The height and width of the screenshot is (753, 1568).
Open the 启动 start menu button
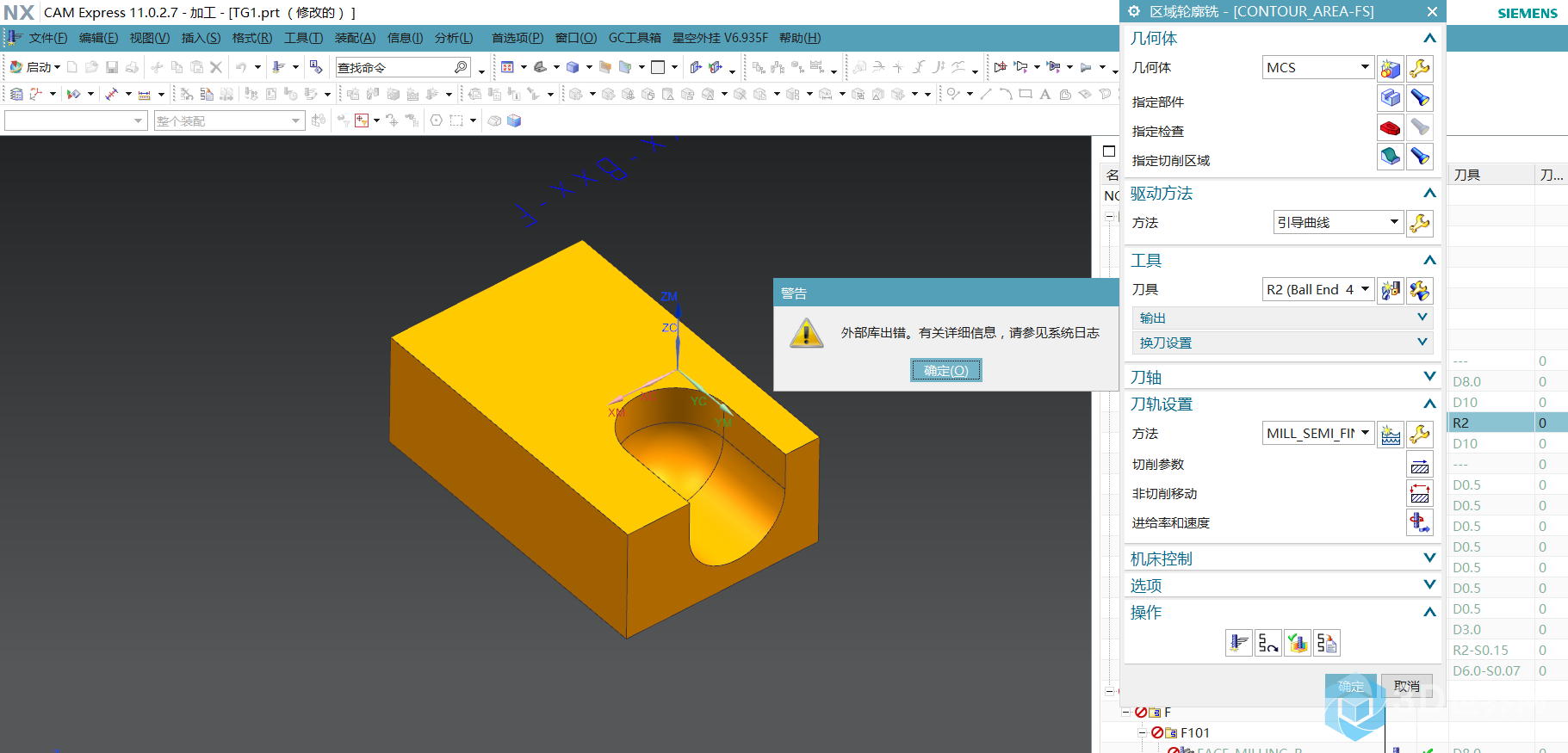pyautogui.click(x=35, y=67)
